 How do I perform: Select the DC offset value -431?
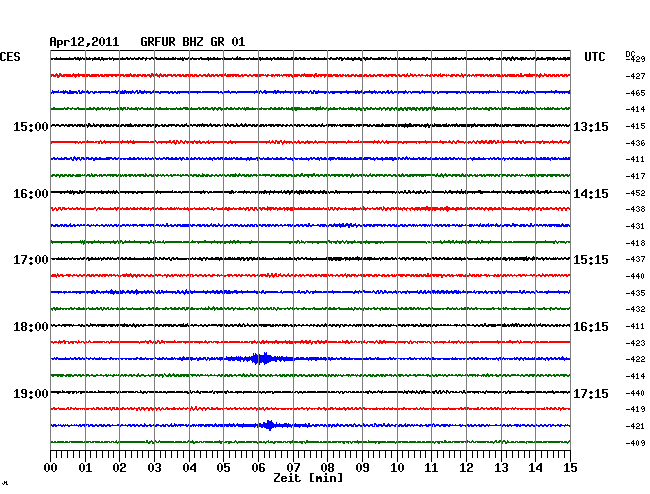pyautogui.click(x=635, y=226)
